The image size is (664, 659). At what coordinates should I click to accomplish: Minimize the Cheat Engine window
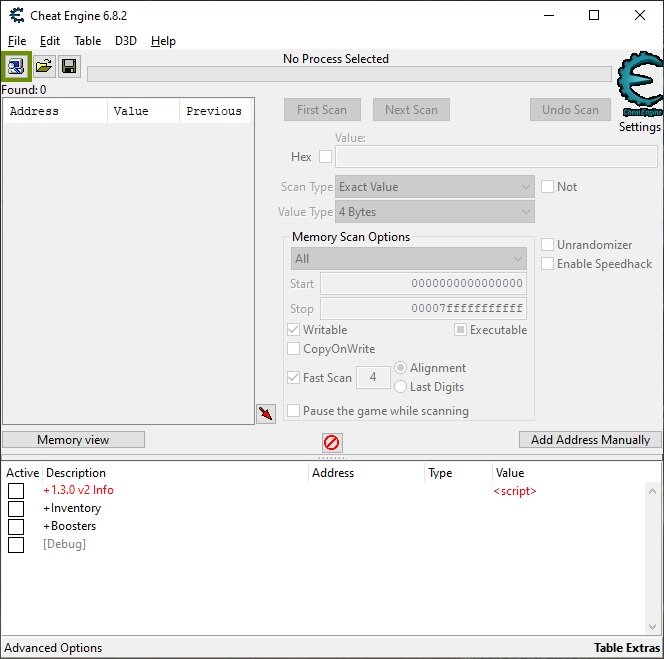pyautogui.click(x=549, y=15)
